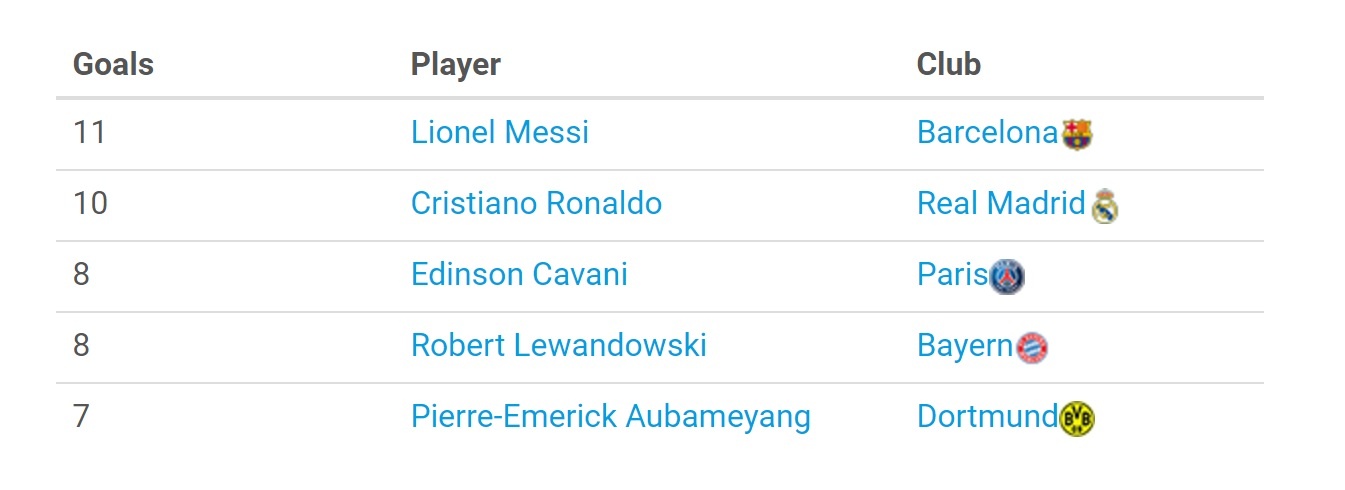Follow the Dortmund club text link

987,416
